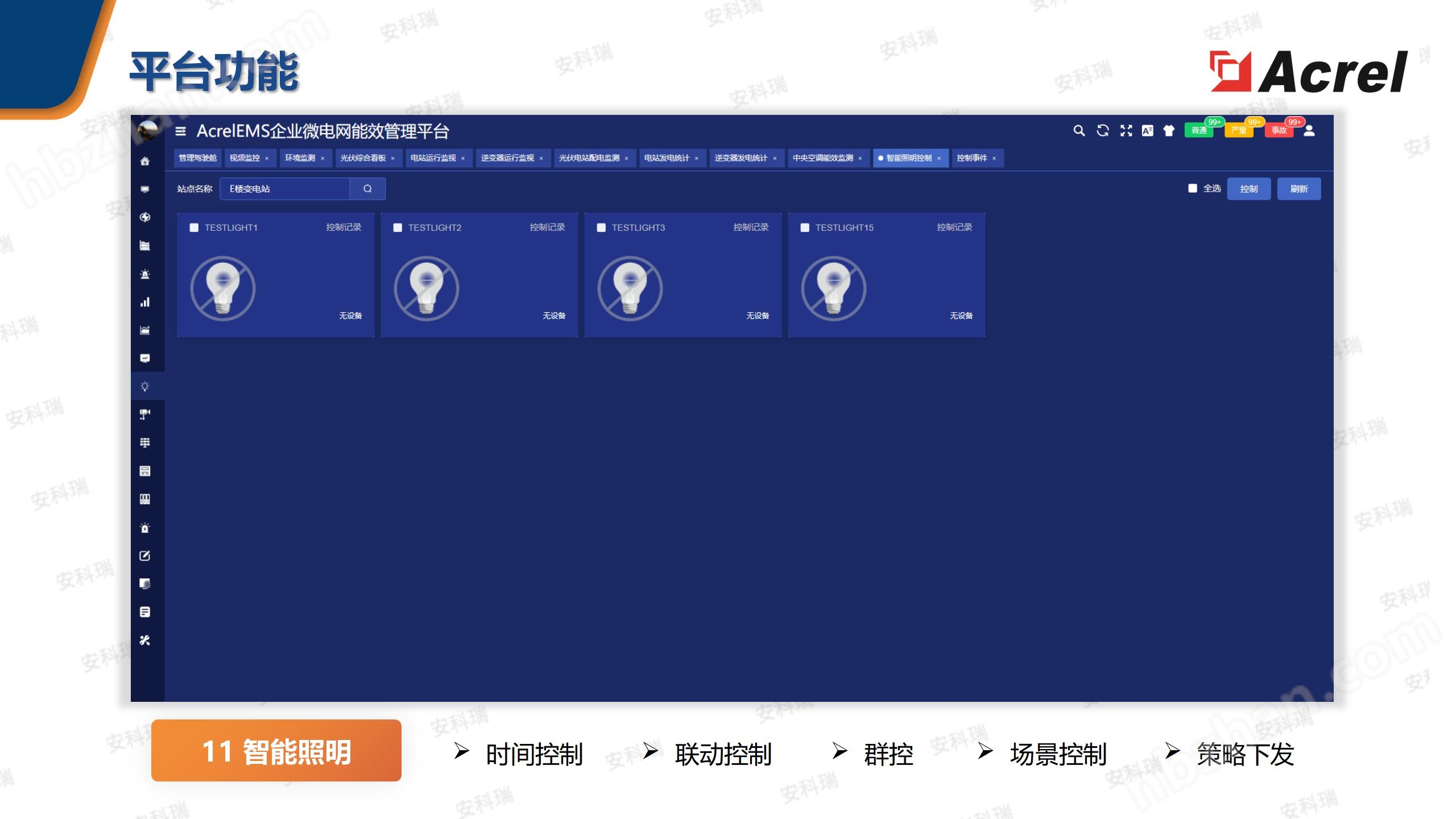Open the user profile icon
Image resolution: width=1456 pixels, height=819 pixels.
[x=1309, y=131]
